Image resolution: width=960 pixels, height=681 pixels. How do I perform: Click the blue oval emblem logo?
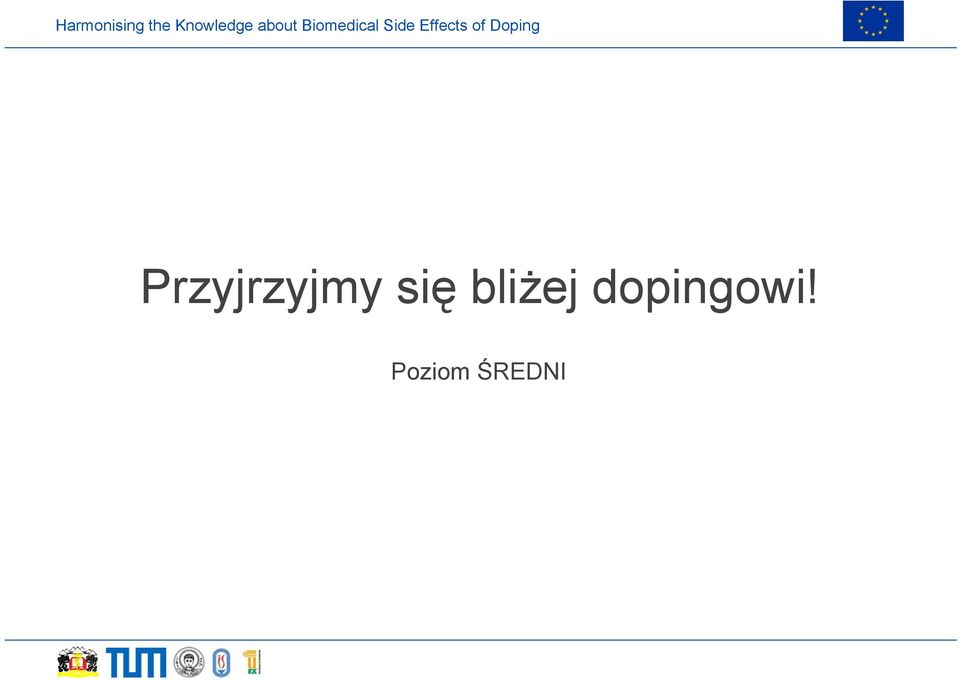click(221, 663)
